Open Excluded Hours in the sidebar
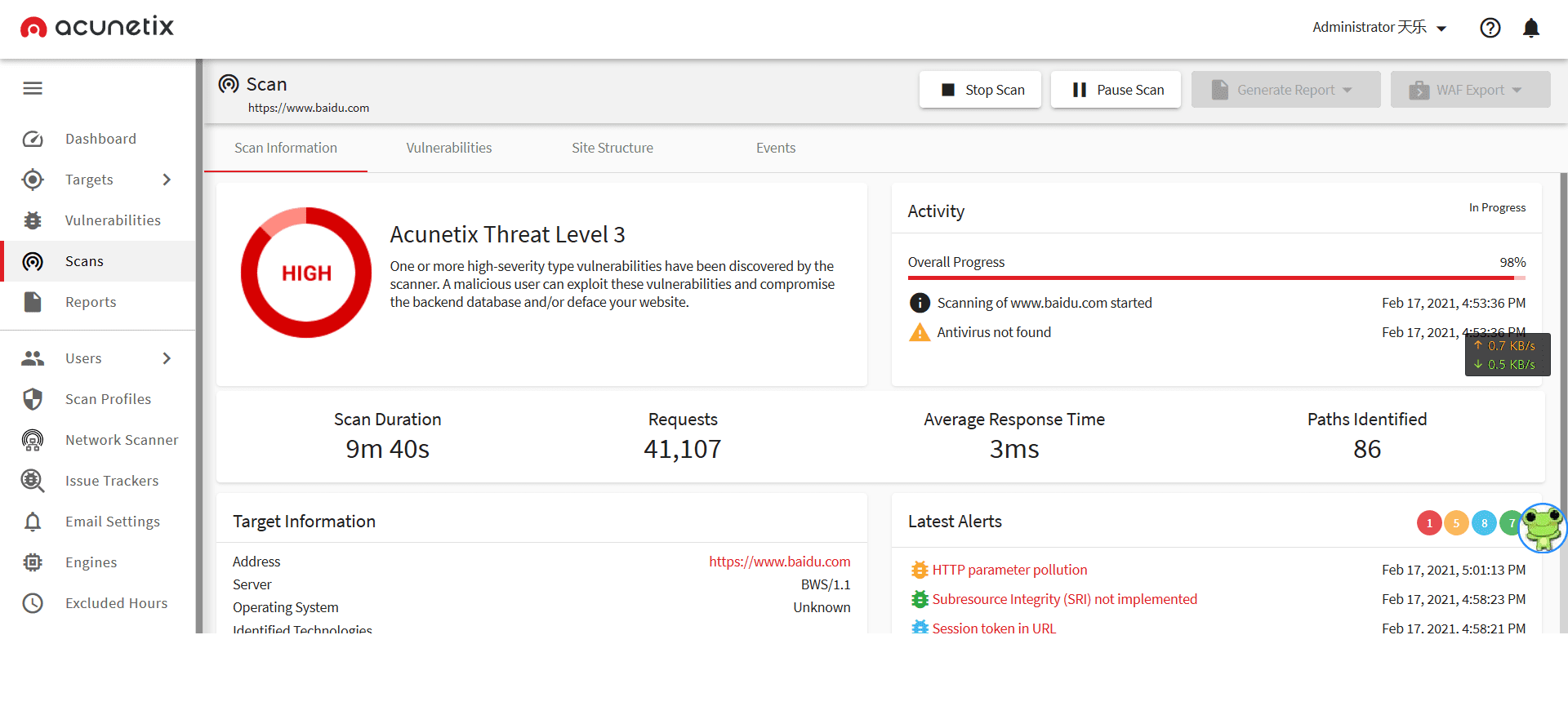Image resolution: width=1568 pixels, height=715 pixels. pyautogui.click(x=98, y=603)
